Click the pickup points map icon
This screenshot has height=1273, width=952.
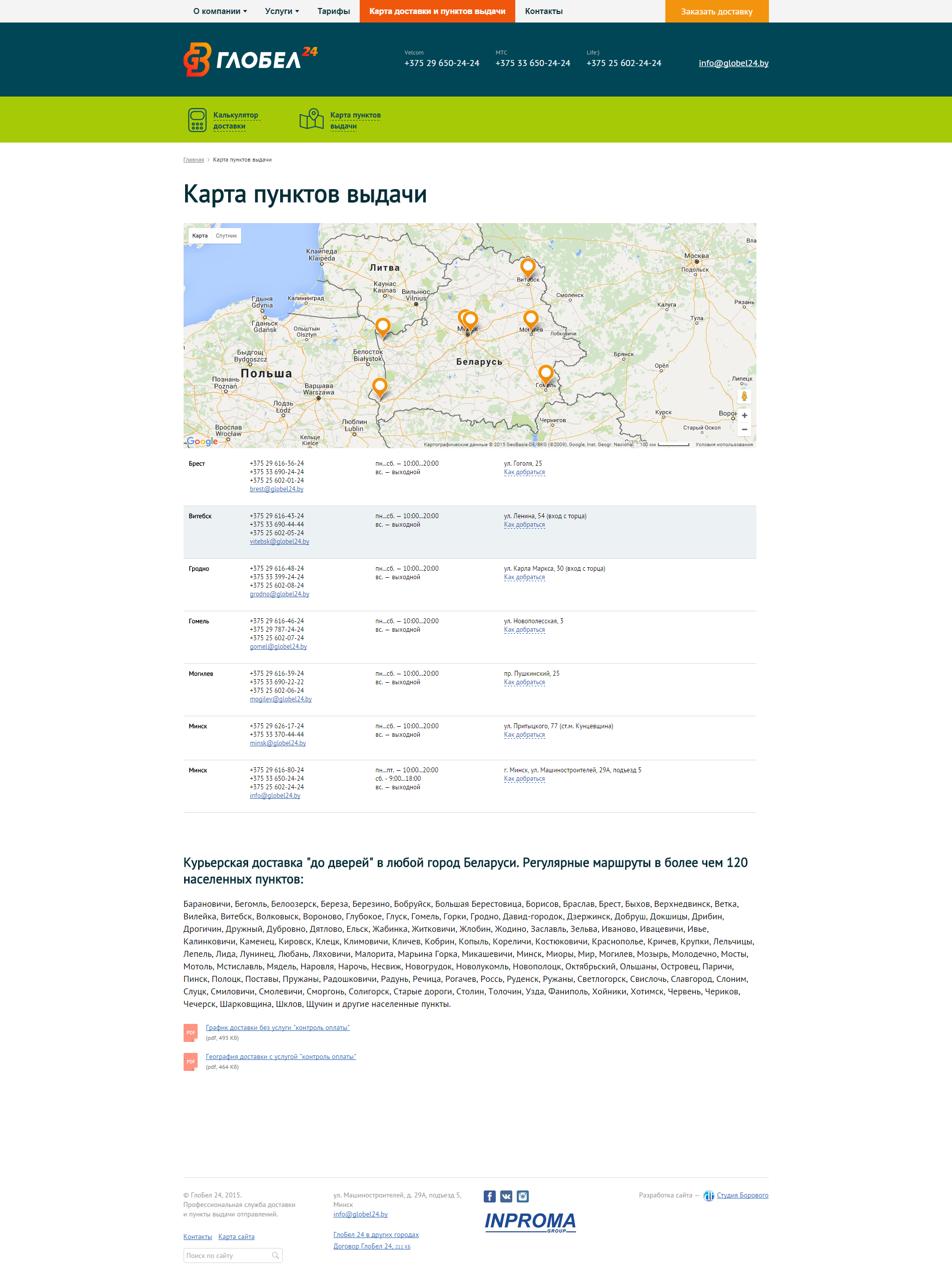pos(311,119)
